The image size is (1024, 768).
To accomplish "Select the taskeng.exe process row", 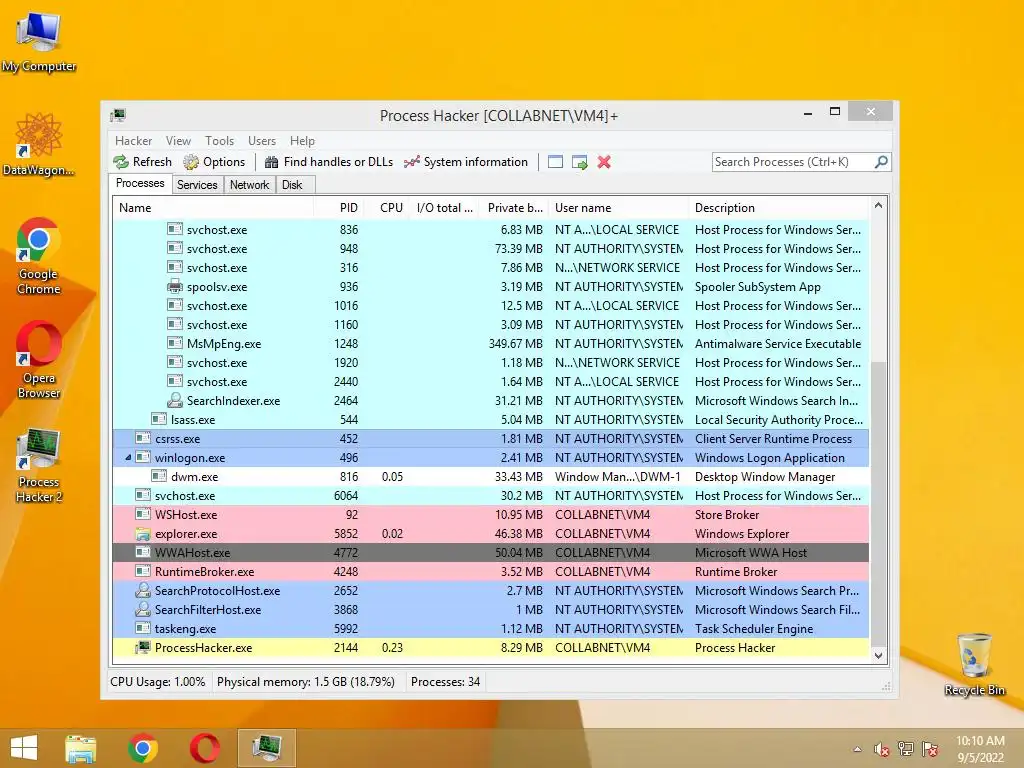I will click(x=491, y=629).
